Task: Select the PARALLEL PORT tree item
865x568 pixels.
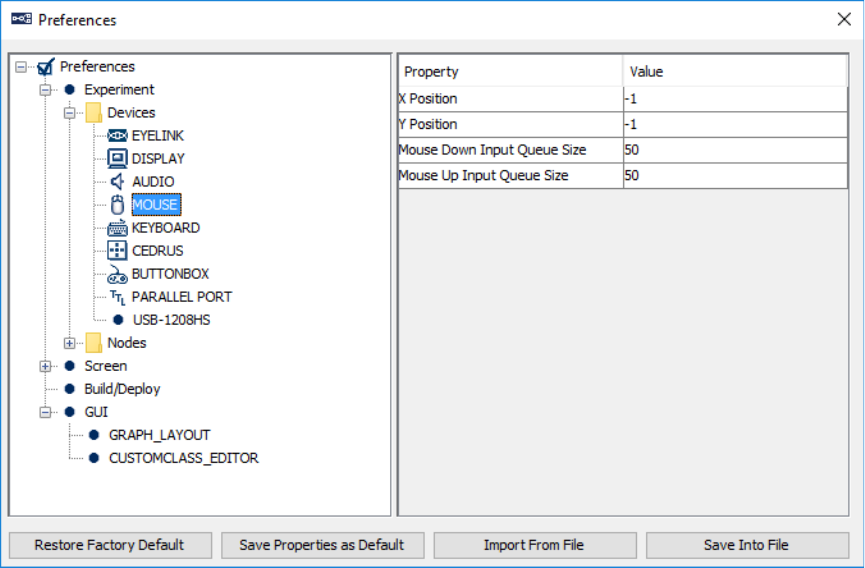Action: 181,297
